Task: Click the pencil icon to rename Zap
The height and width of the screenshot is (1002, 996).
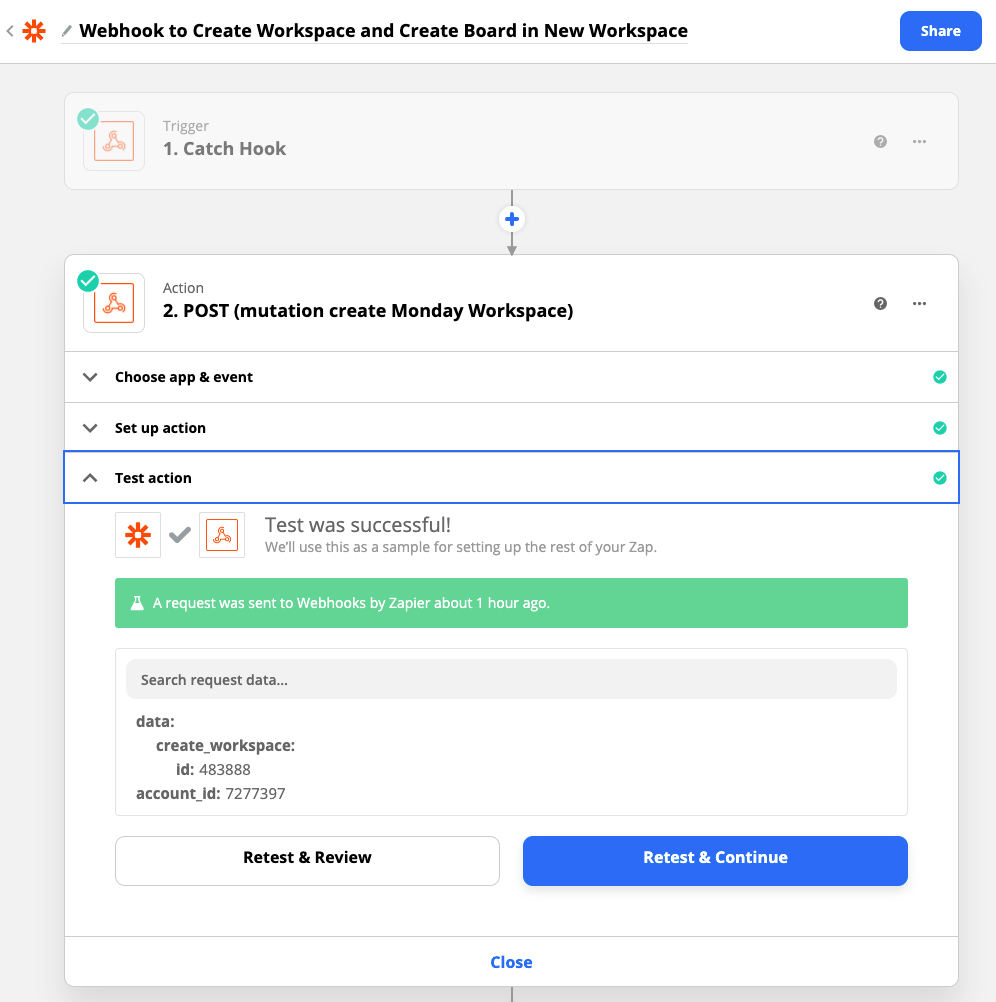Action: (66, 31)
